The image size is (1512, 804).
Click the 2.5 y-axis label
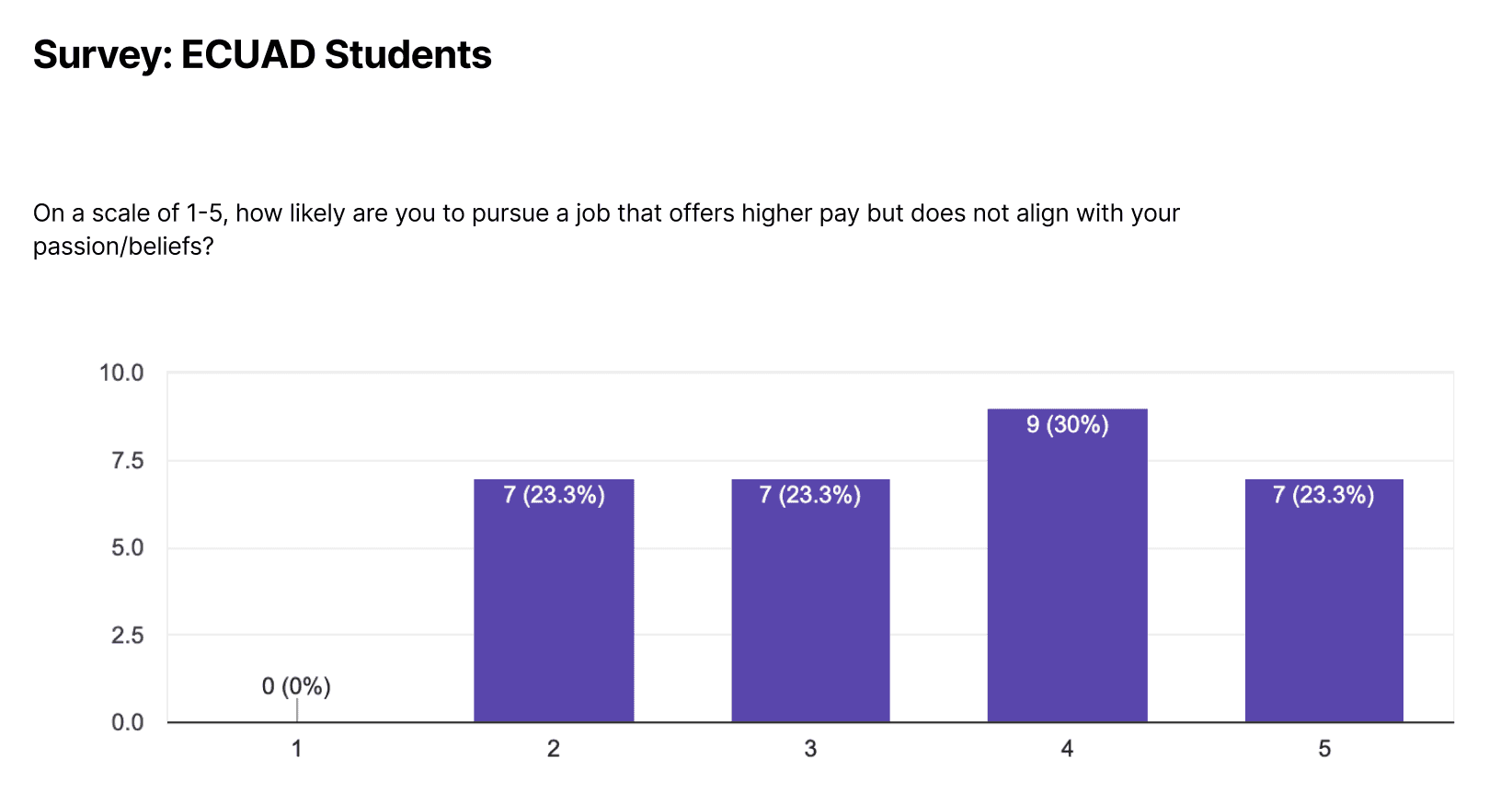click(x=127, y=636)
